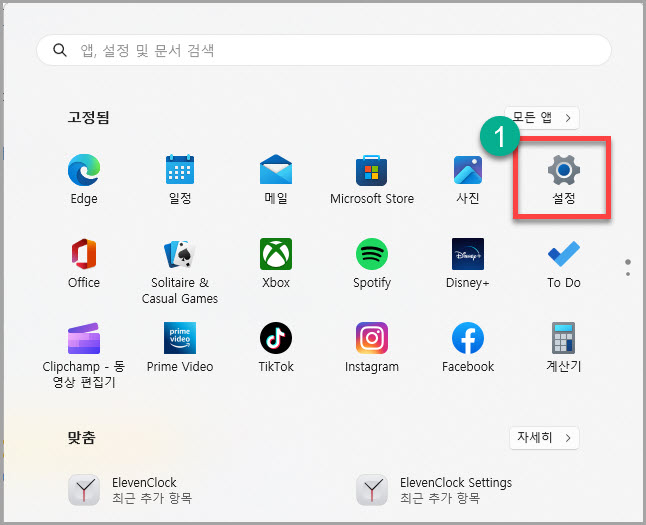Open recently added ElevenClock item

click(x=130, y=490)
